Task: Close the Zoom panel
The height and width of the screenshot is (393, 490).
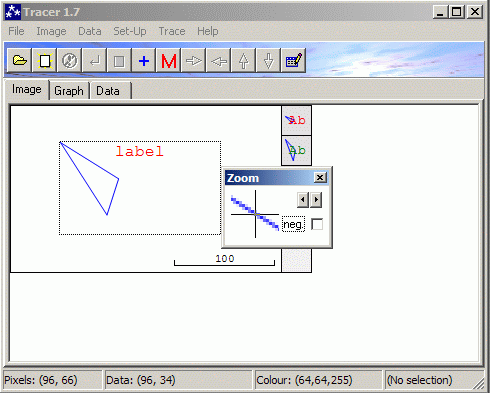Action: (320, 177)
